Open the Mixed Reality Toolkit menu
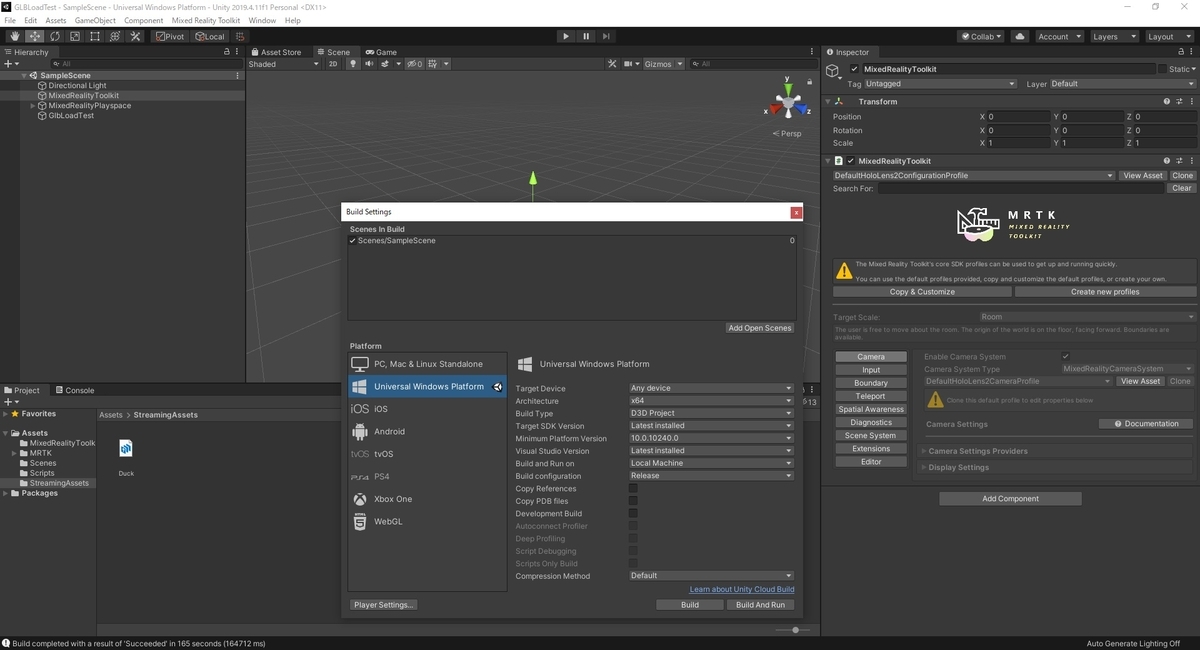Screen dimensions: 1200x650 coord(205,20)
